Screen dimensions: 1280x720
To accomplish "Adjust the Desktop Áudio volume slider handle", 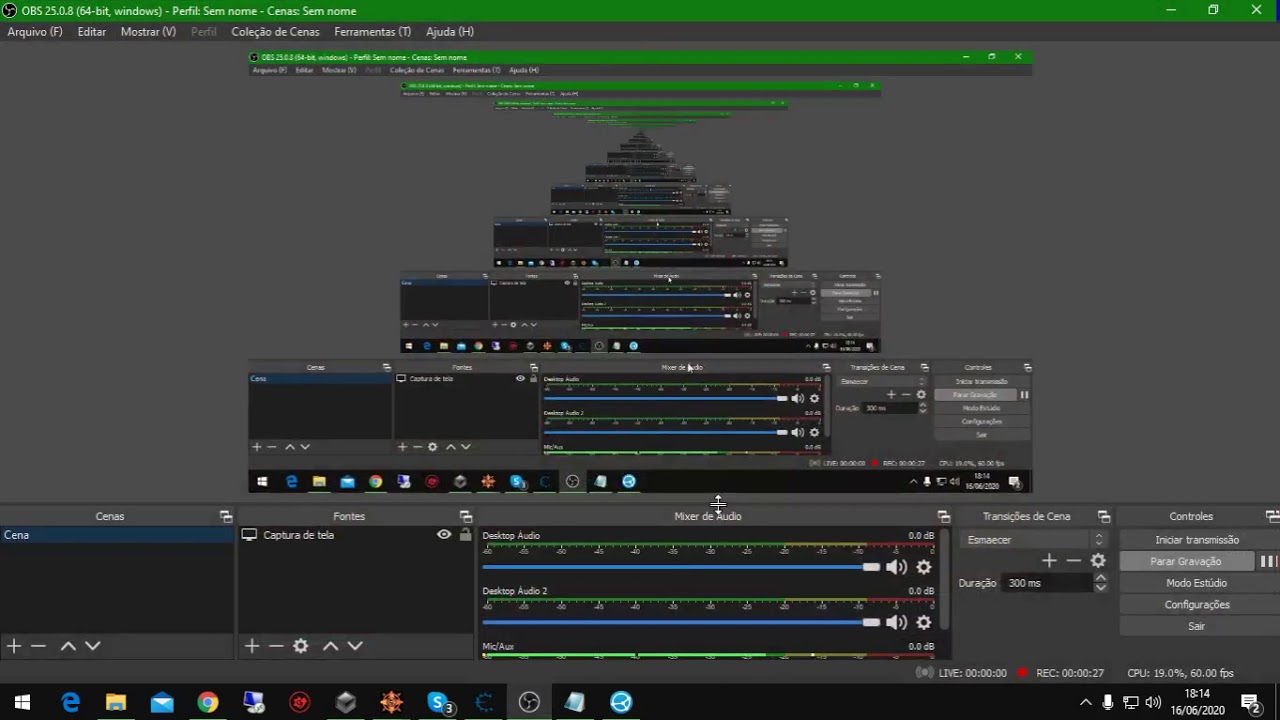I will pyautogui.click(x=871, y=567).
